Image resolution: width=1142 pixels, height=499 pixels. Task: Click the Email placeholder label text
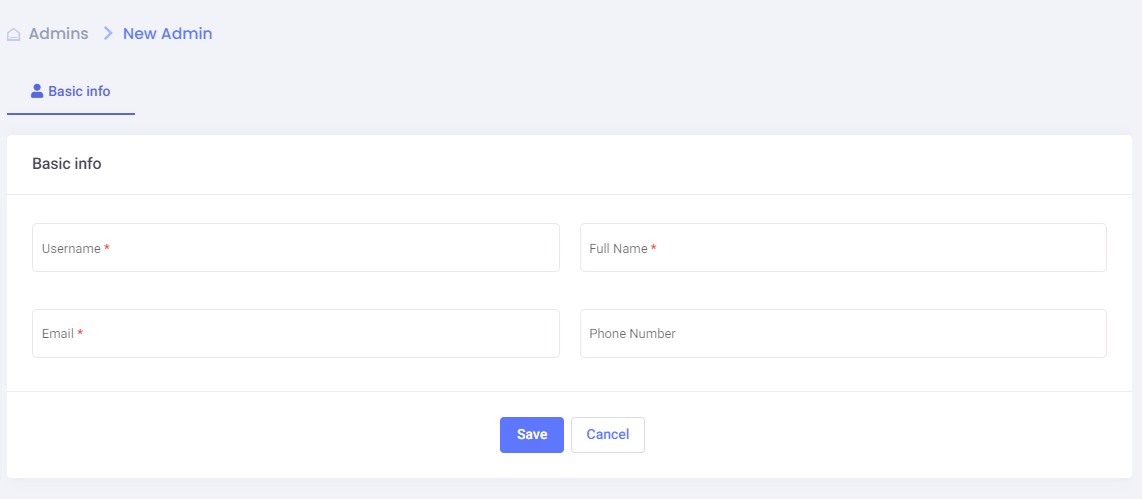tap(58, 333)
